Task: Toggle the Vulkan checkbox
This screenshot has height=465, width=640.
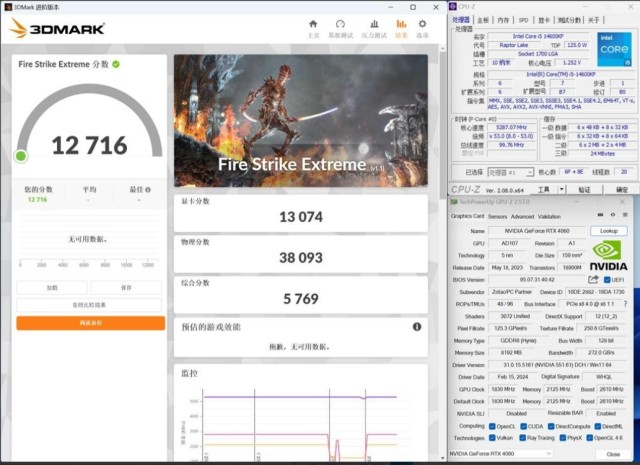Action: pyautogui.click(x=492, y=438)
